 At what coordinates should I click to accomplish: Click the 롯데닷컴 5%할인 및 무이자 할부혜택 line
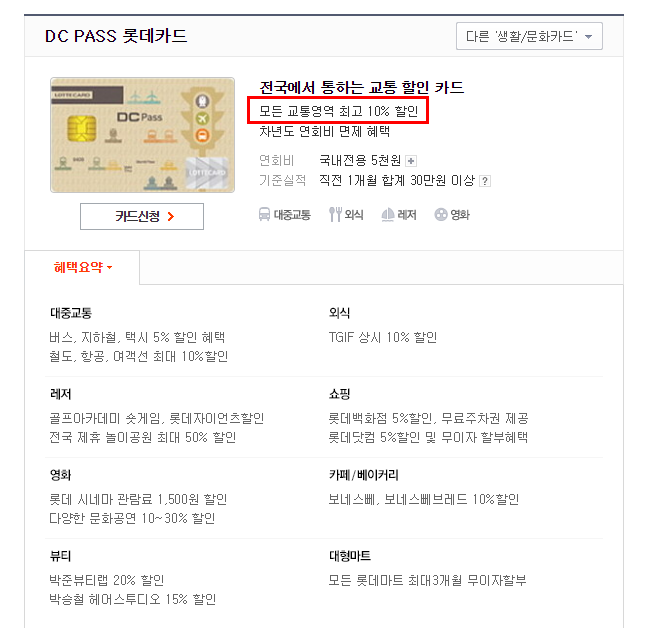428,437
